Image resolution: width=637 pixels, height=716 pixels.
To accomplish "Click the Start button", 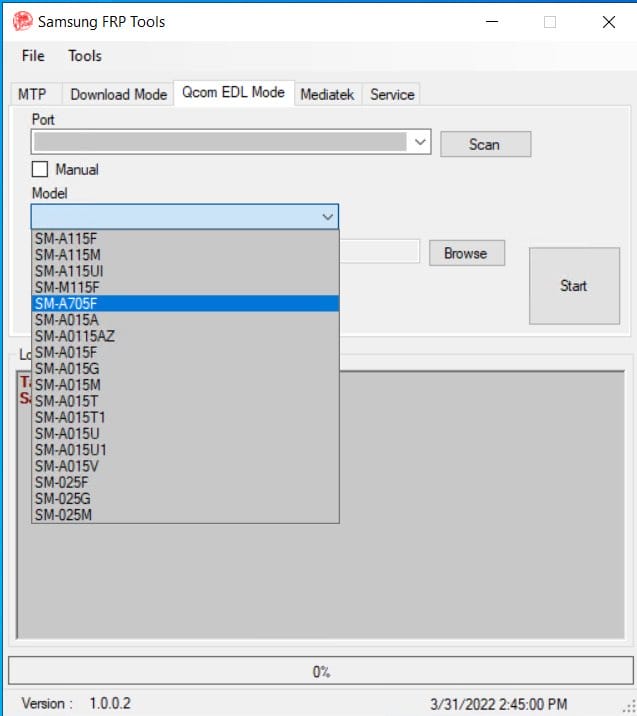I will tap(574, 286).
